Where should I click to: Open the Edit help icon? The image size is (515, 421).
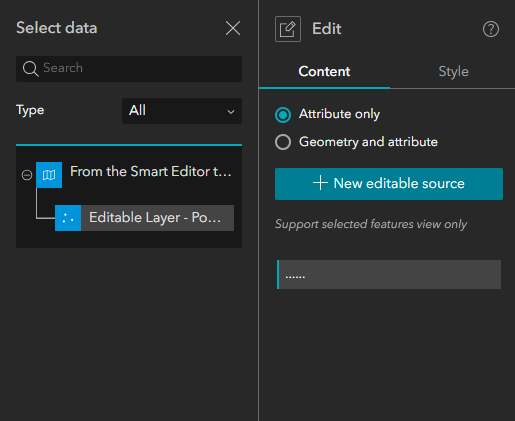(491, 29)
